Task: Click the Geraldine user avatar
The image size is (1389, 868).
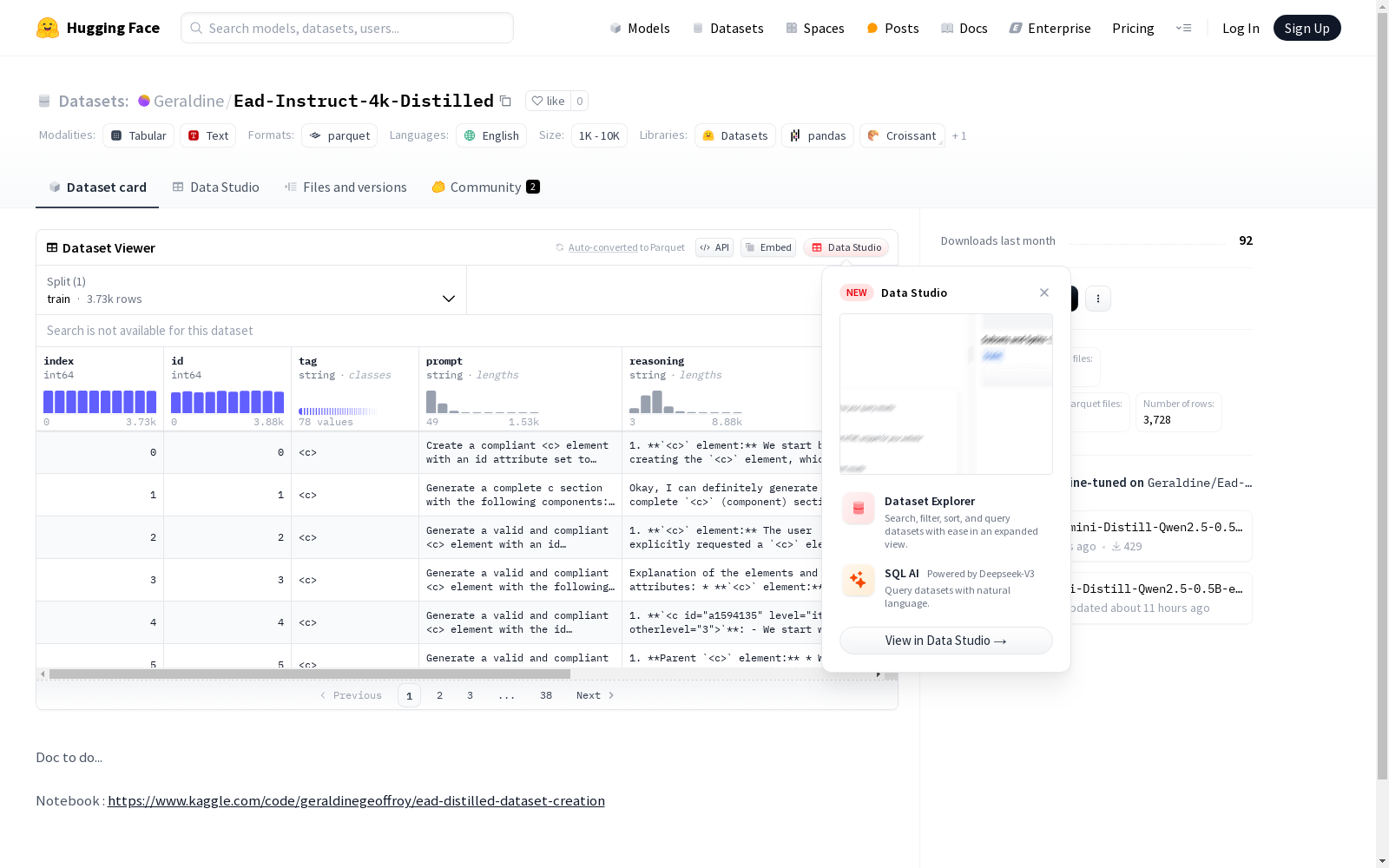Action: [x=144, y=101]
